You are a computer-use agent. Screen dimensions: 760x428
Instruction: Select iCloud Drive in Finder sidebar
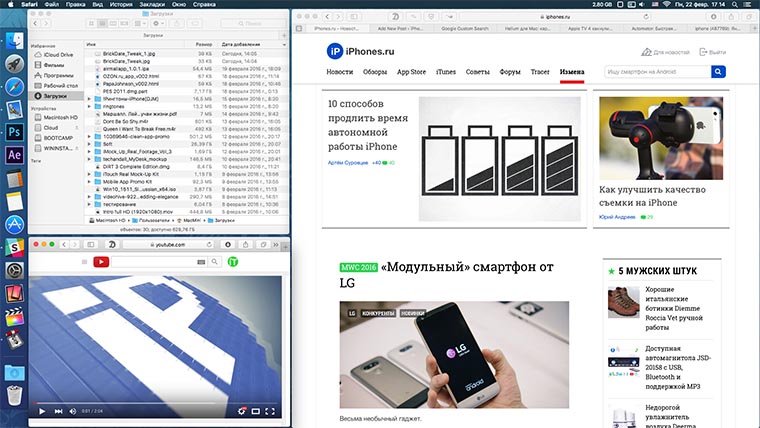coord(53,55)
